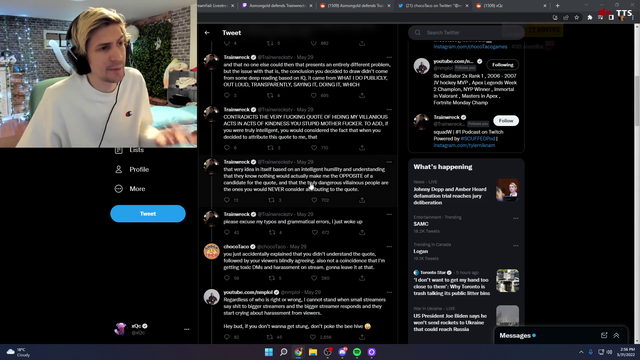Expand the system tray hidden icons chevron
The width and height of the screenshot is (640, 360).
point(581,352)
